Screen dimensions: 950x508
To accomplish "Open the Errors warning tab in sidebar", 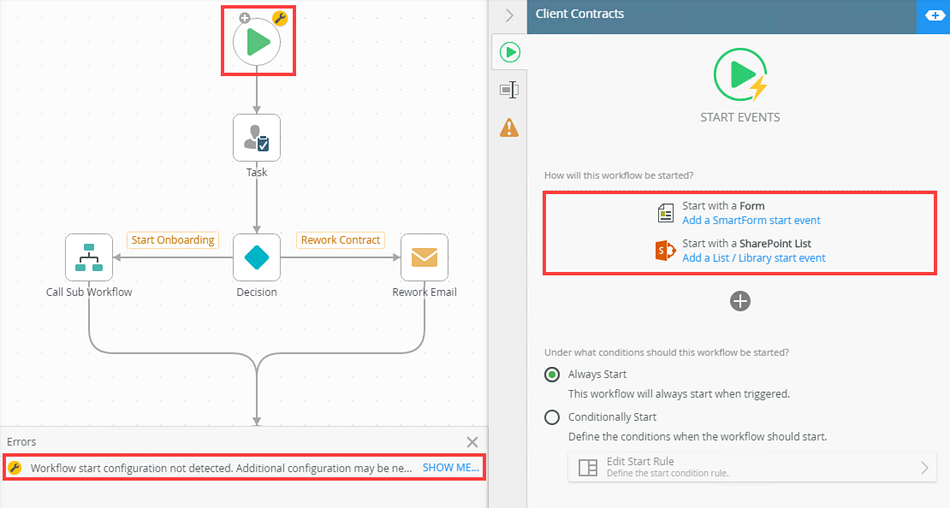I will click(x=509, y=128).
